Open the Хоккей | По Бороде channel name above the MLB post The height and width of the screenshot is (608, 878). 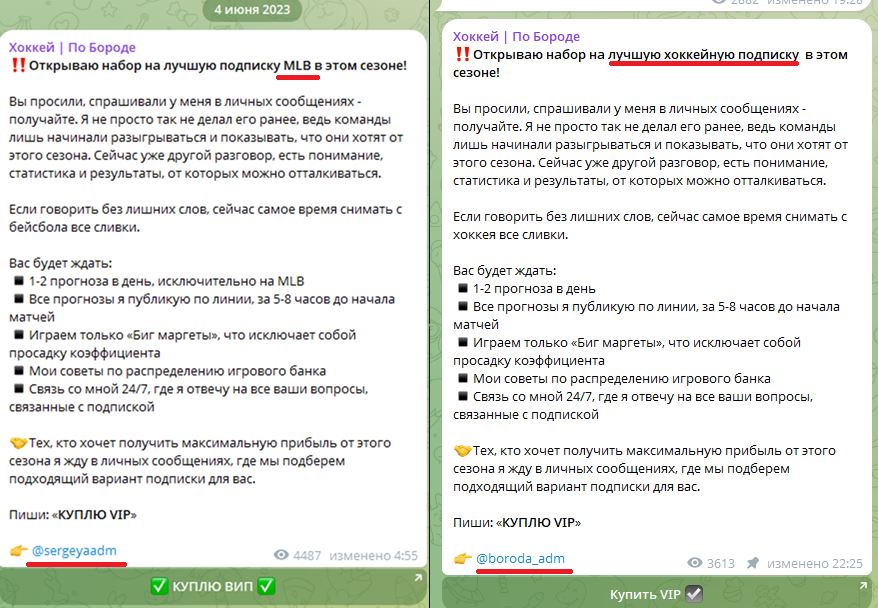point(72,47)
